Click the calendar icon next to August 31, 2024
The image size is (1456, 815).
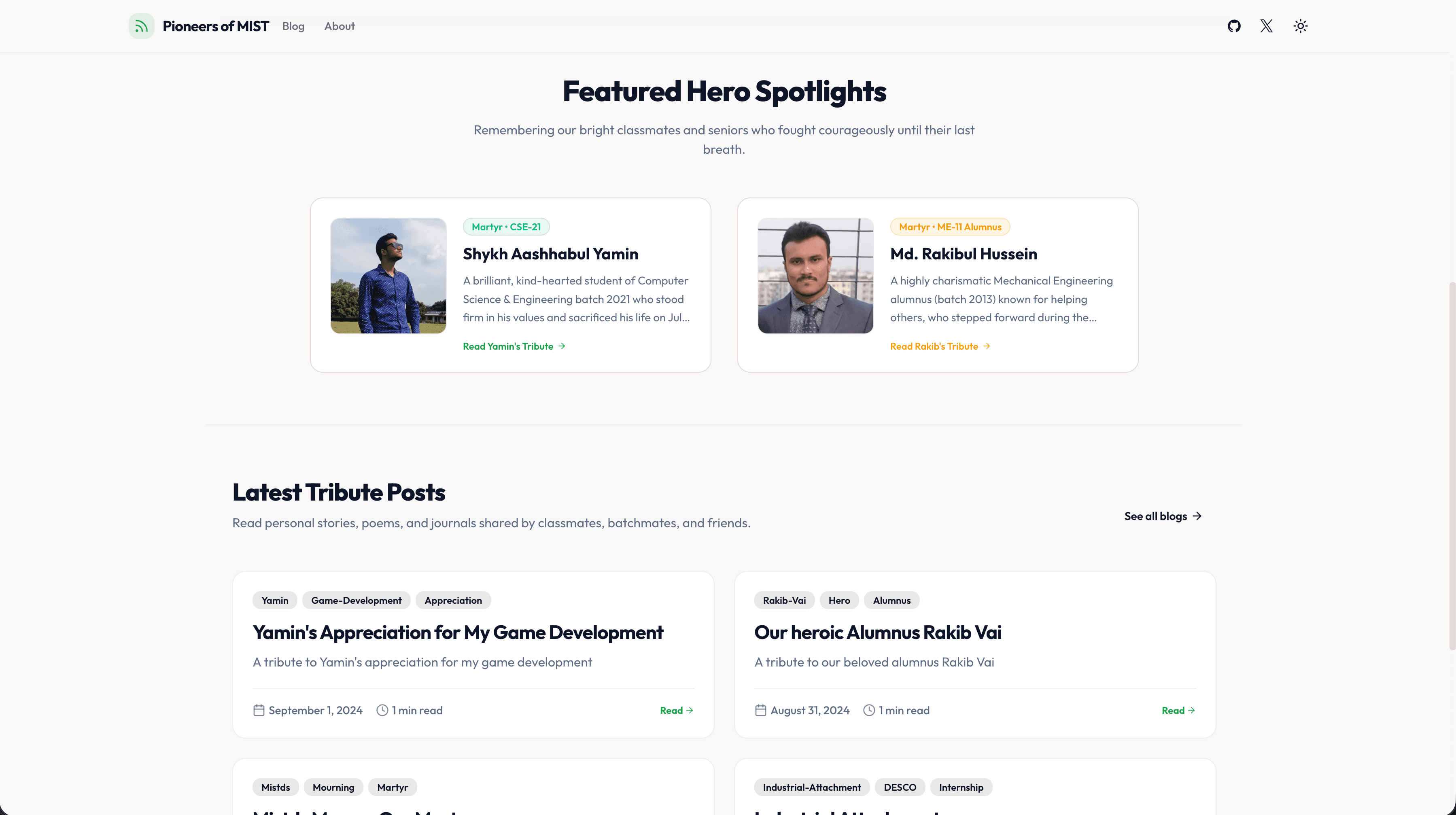tap(761, 711)
